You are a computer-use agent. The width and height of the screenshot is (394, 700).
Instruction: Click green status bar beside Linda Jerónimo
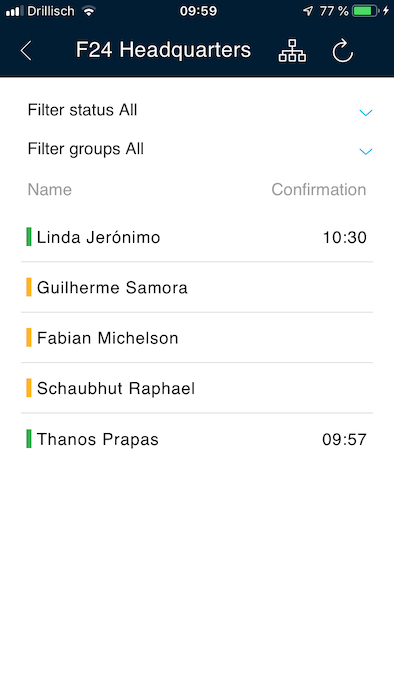click(x=29, y=237)
